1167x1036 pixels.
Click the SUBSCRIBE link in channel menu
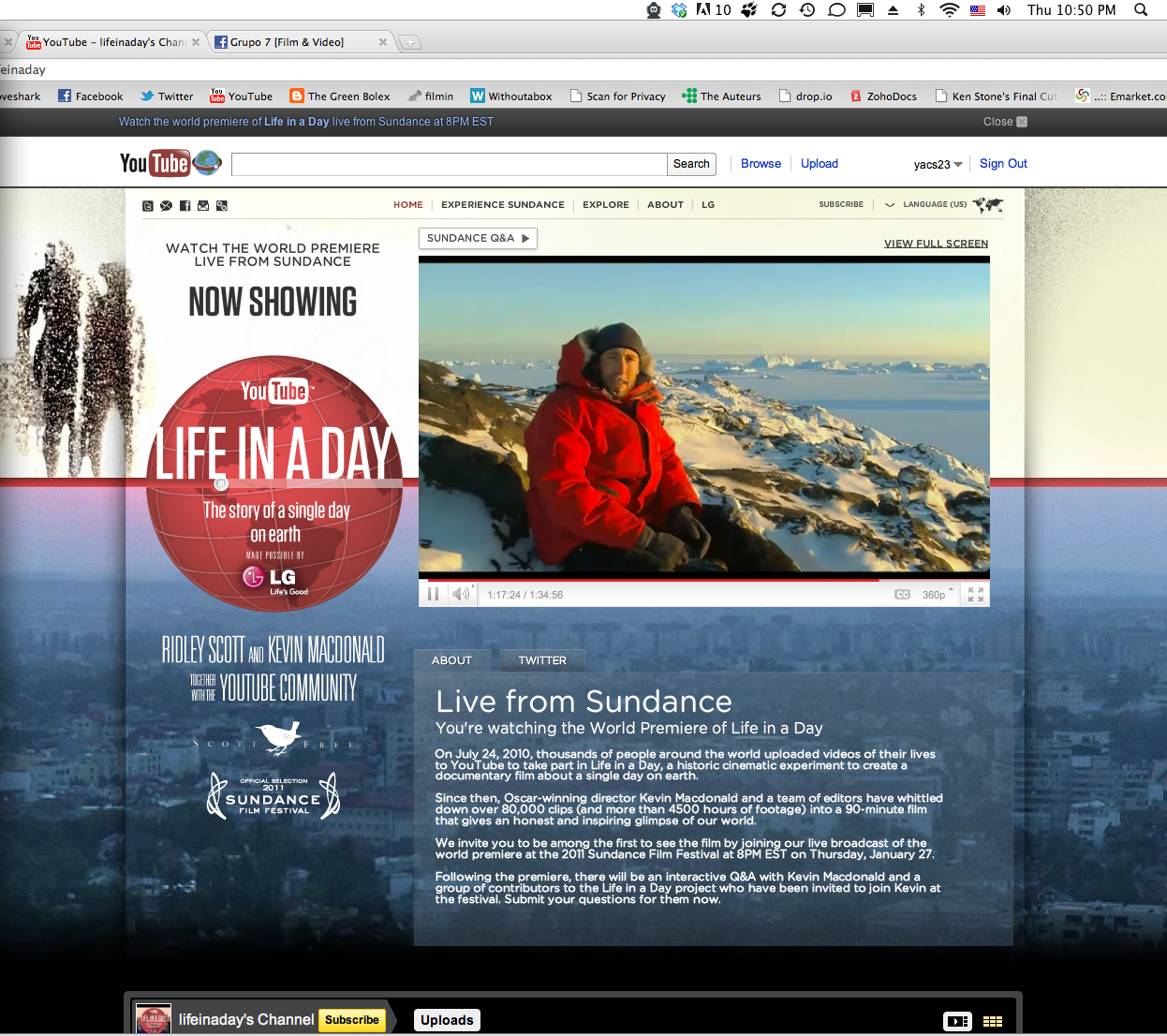coord(841,204)
